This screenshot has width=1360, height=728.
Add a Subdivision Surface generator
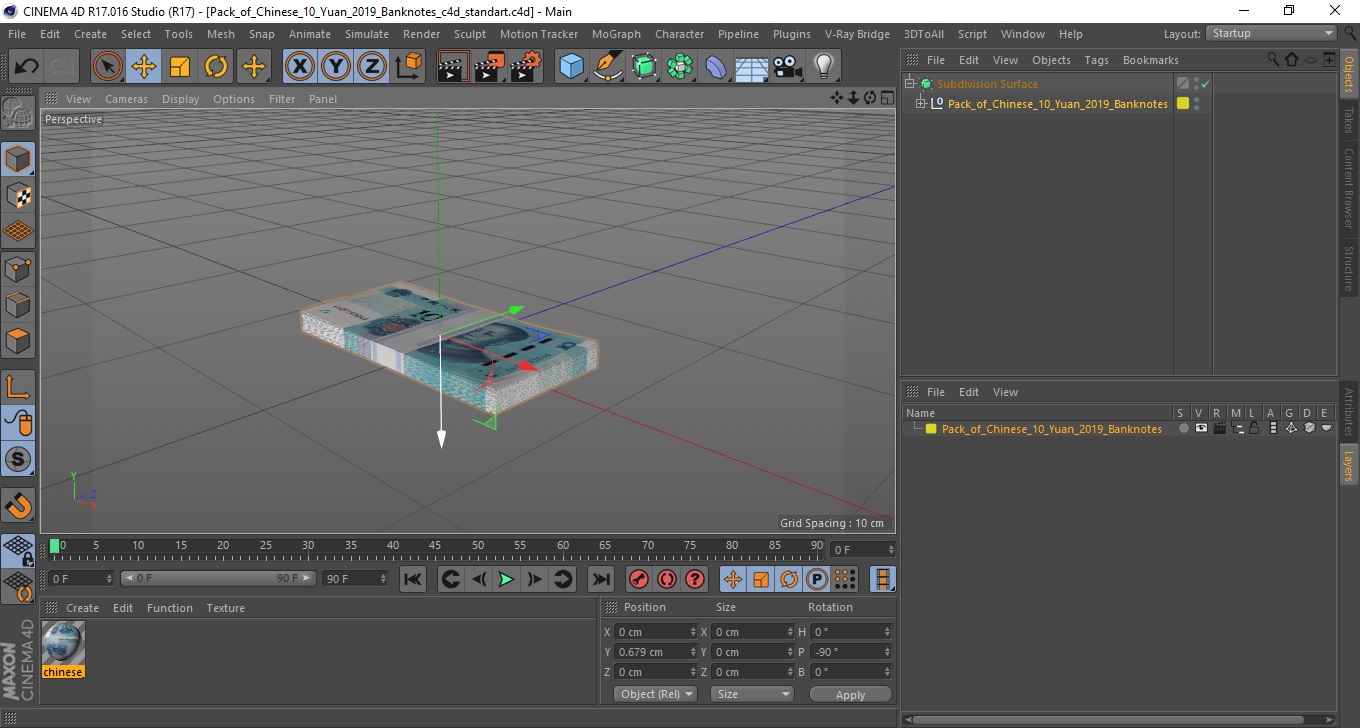[x=645, y=67]
